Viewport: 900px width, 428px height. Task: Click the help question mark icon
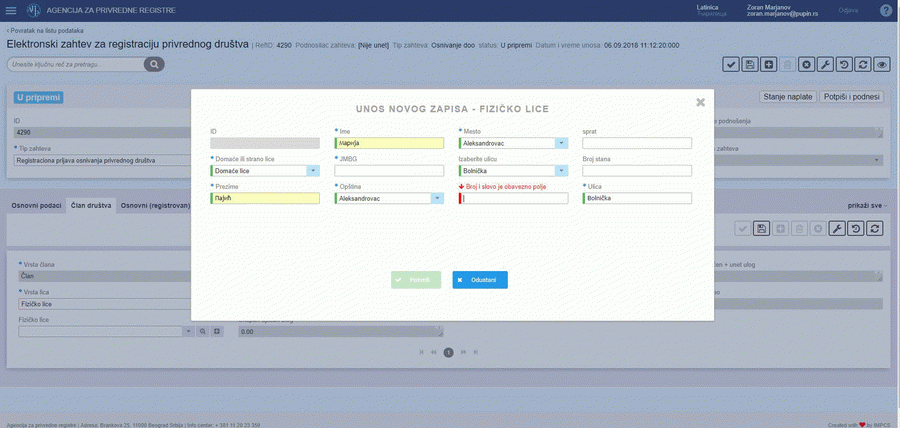pos(885,10)
